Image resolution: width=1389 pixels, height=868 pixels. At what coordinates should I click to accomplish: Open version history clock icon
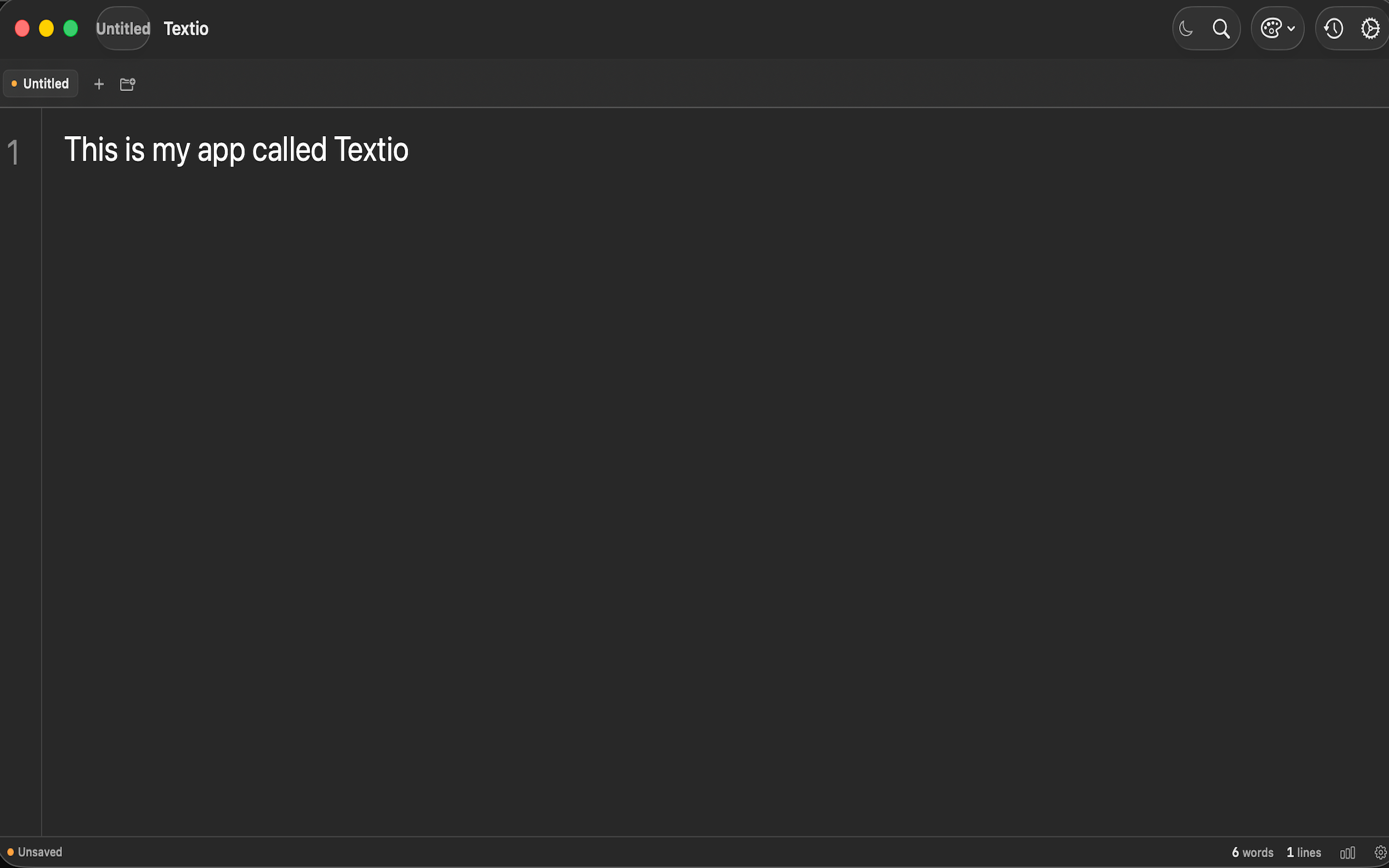[x=1333, y=28]
